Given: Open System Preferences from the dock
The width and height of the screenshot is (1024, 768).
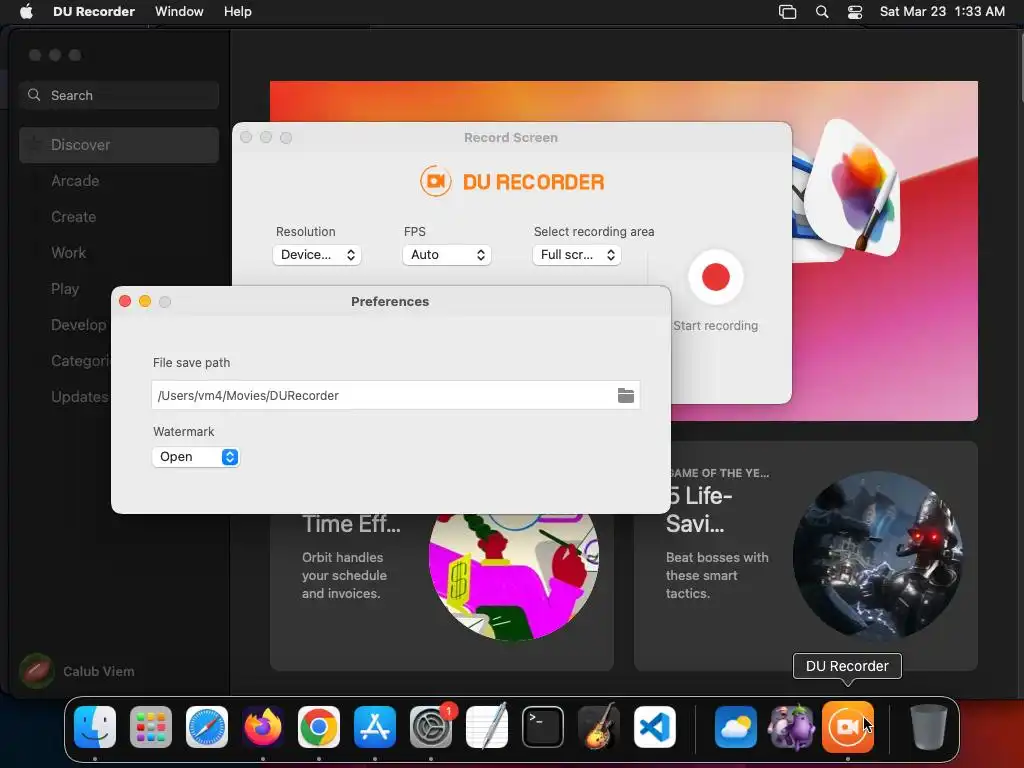Looking at the screenshot, I should pos(431,726).
